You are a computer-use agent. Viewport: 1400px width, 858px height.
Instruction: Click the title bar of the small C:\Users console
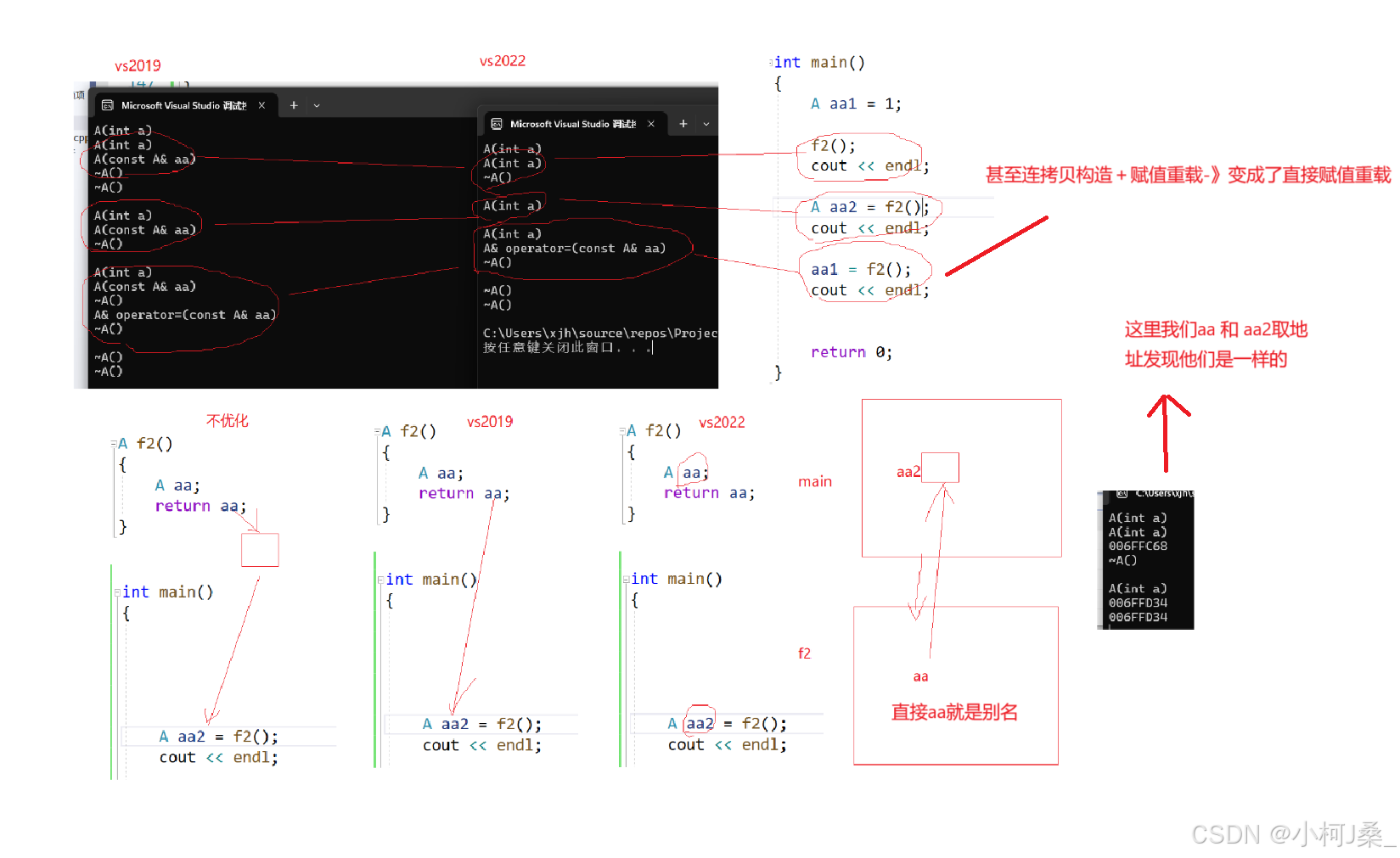pyautogui.click(x=1149, y=493)
